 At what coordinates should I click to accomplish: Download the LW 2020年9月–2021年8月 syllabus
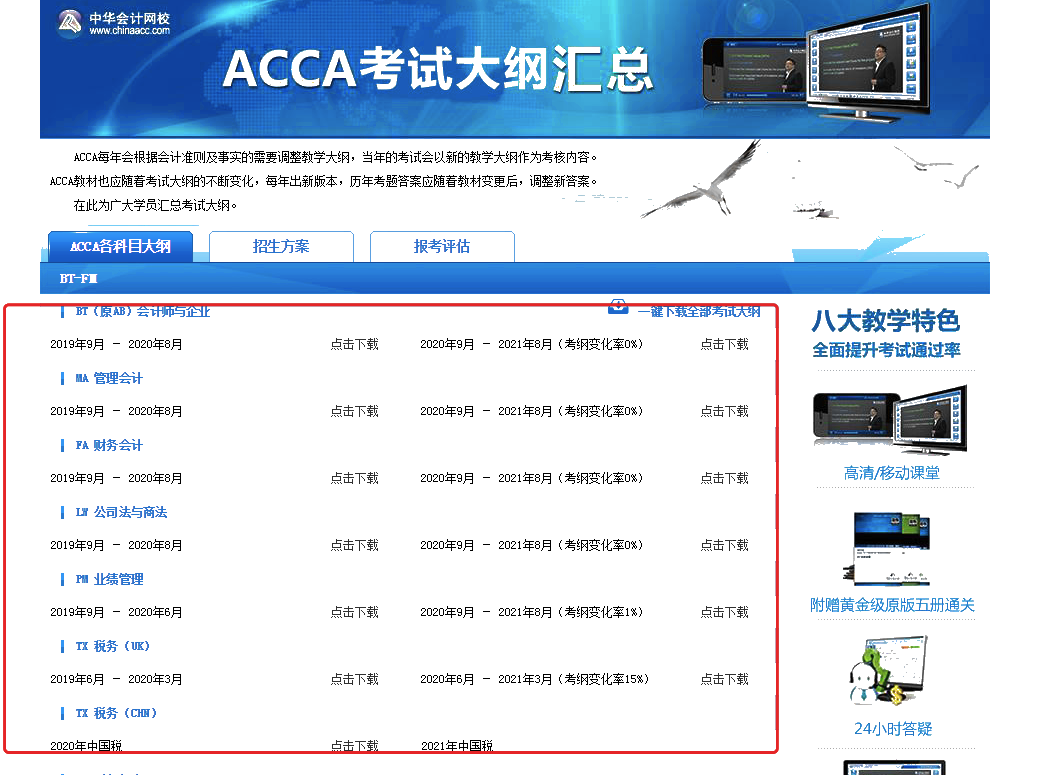(x=724, y=545)
